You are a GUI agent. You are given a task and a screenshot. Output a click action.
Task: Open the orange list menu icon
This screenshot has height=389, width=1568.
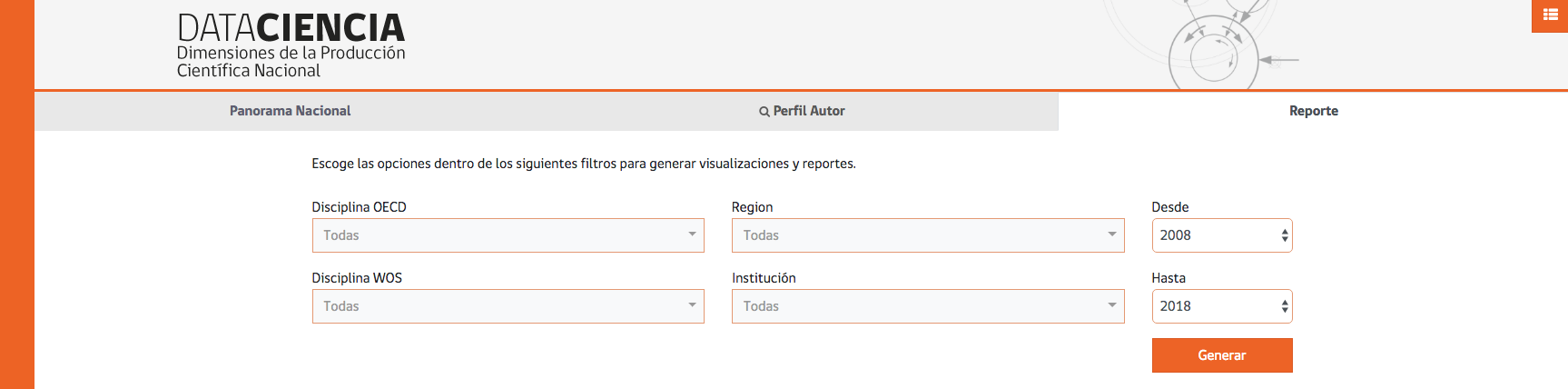coord(1550,15)
